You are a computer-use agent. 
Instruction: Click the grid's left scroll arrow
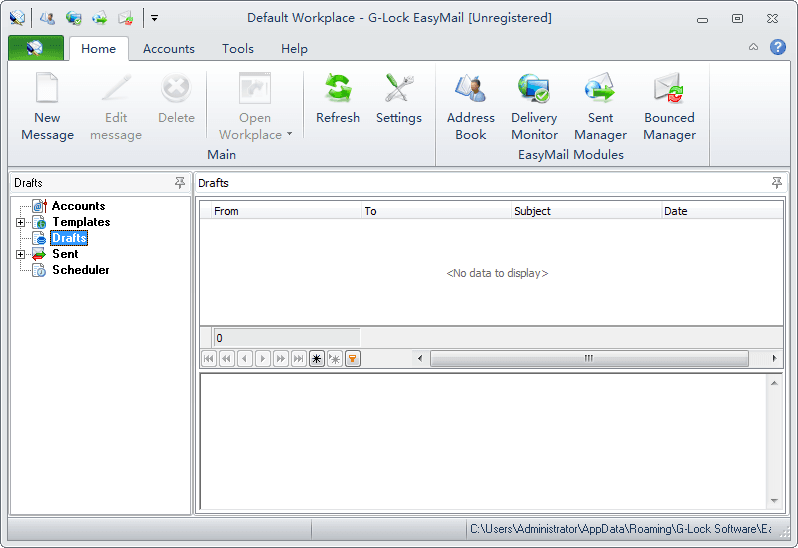tap(420, 358)
